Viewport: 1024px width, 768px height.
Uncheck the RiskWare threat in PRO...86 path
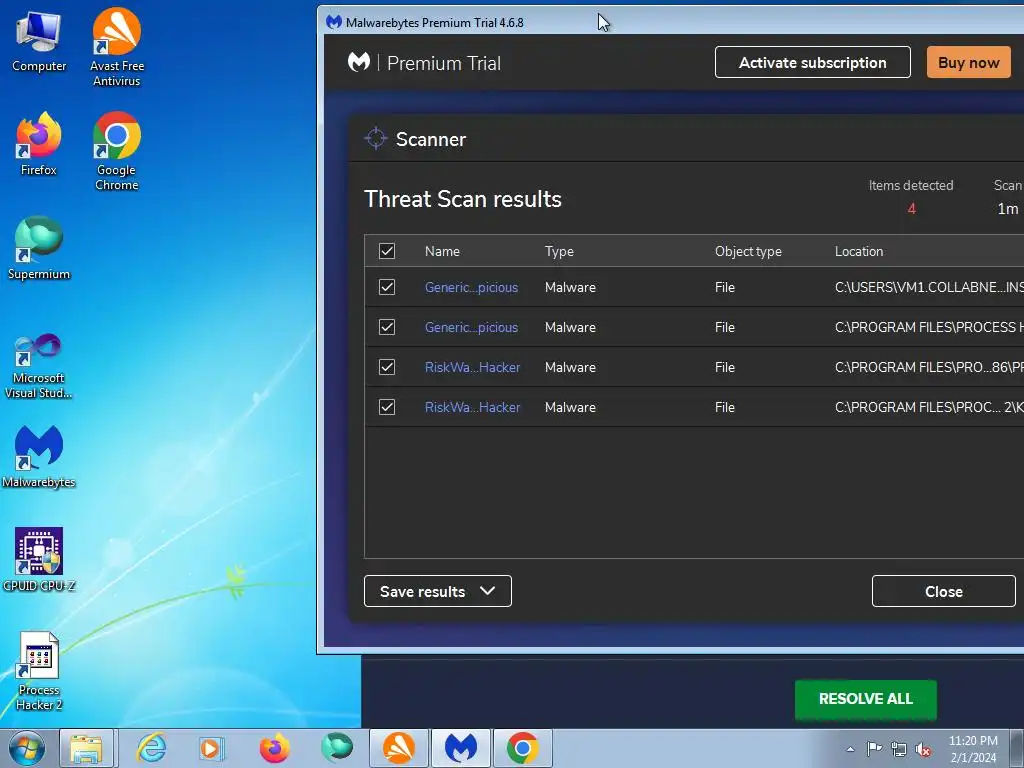point(387,367)
